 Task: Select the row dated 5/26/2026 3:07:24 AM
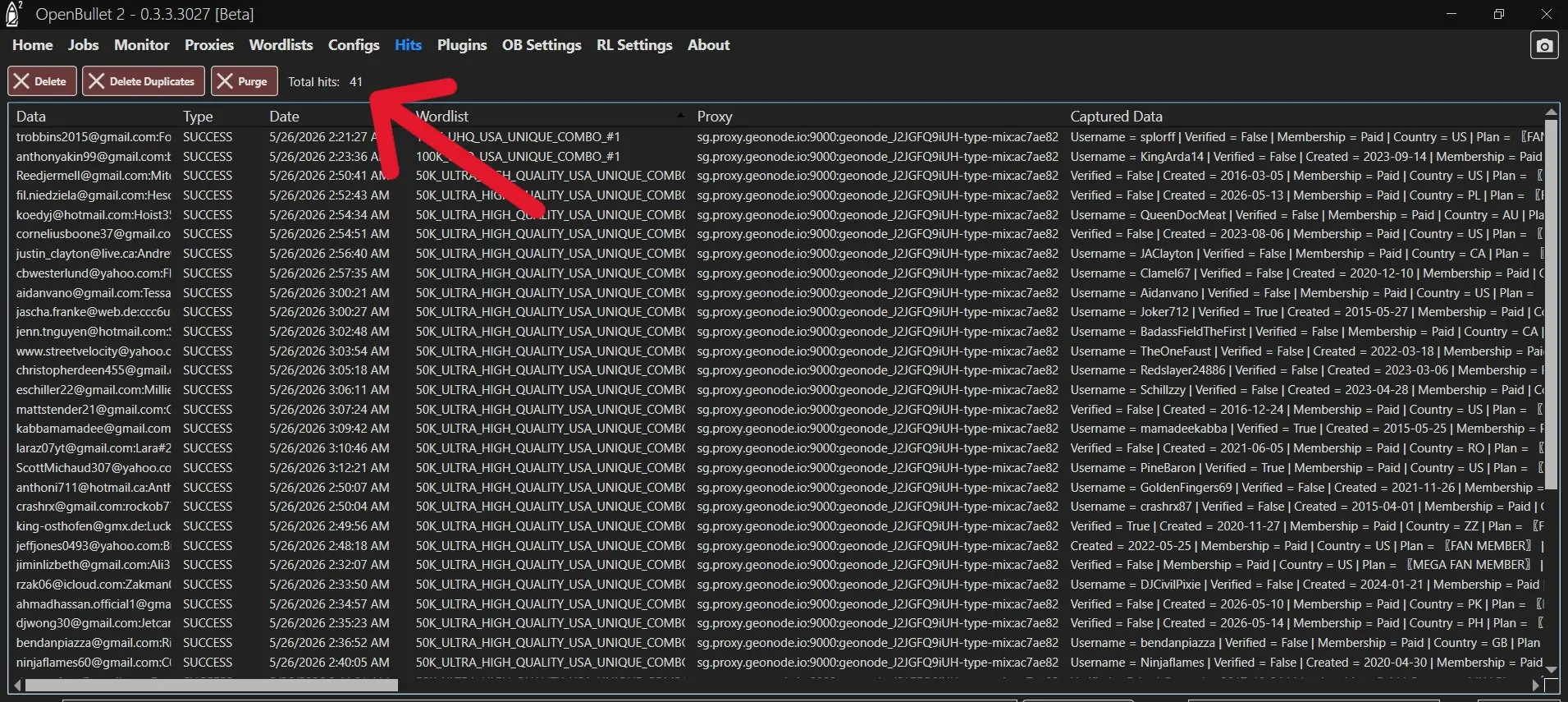coord(777,410)
